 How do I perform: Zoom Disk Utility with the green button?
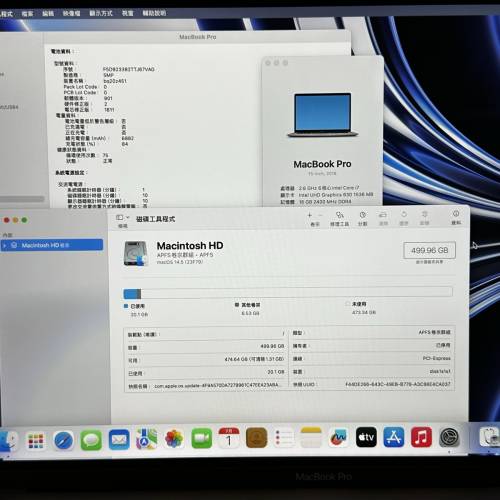pos(24,220)
